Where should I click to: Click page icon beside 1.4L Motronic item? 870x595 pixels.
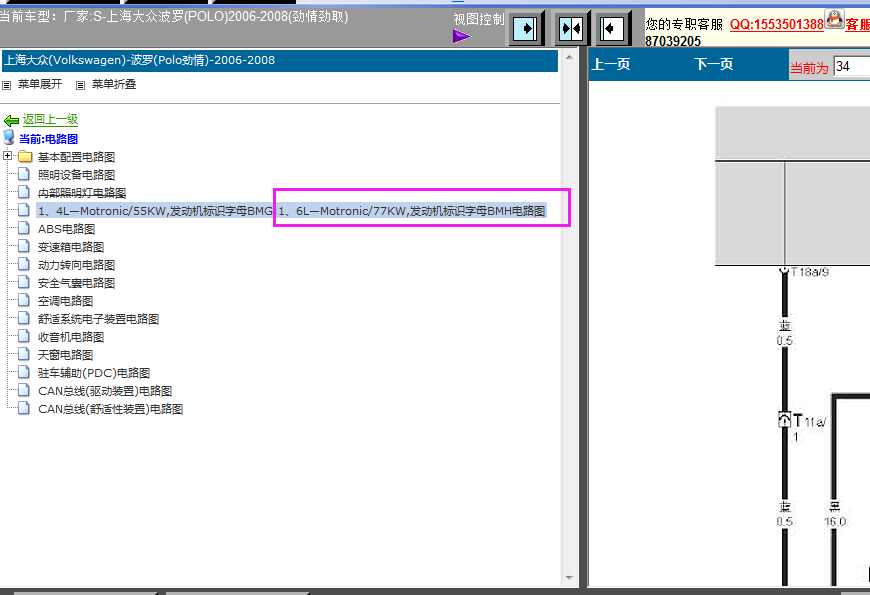[x=23, y=210]
